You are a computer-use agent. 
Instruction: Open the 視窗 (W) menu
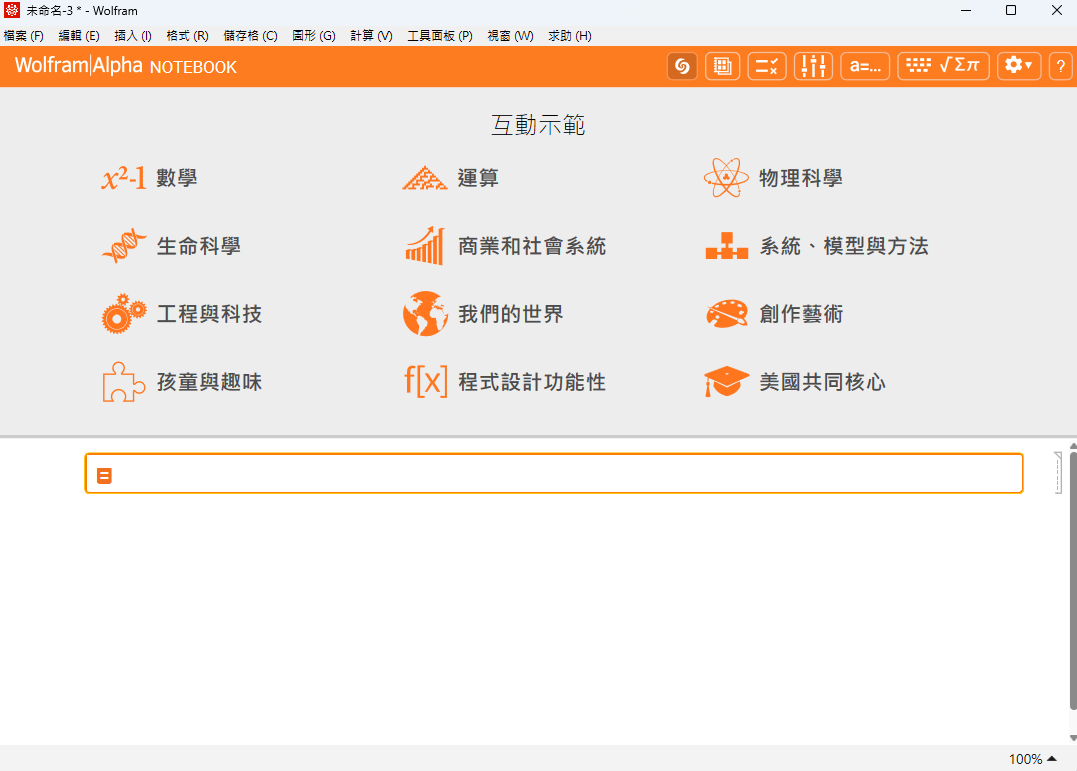pyautogui.click(x=510, y=36)
